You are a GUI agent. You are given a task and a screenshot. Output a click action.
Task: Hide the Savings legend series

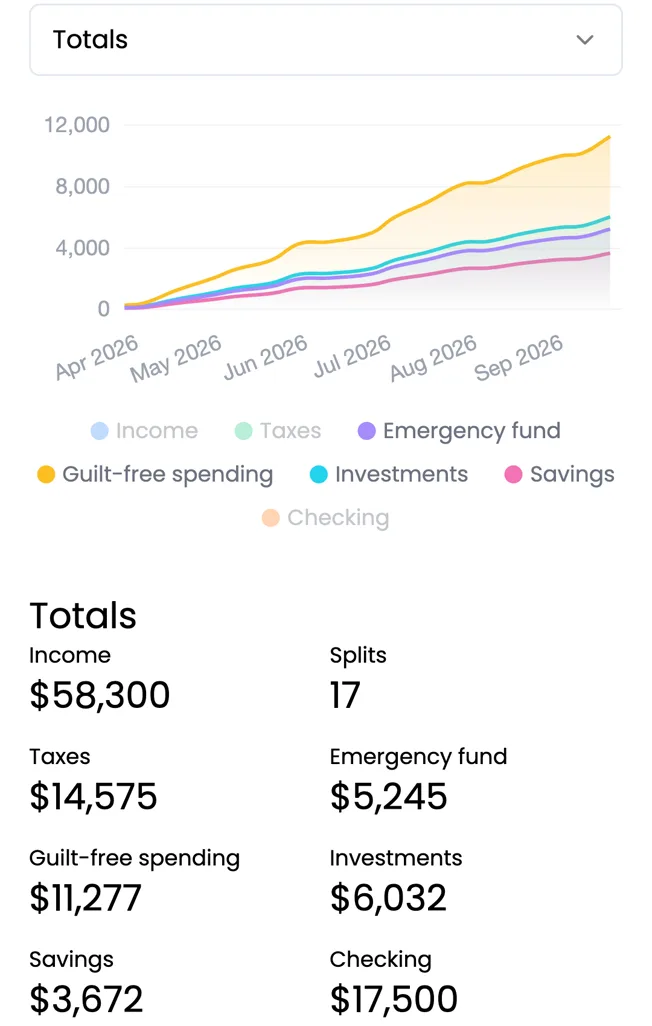[560, 474]
